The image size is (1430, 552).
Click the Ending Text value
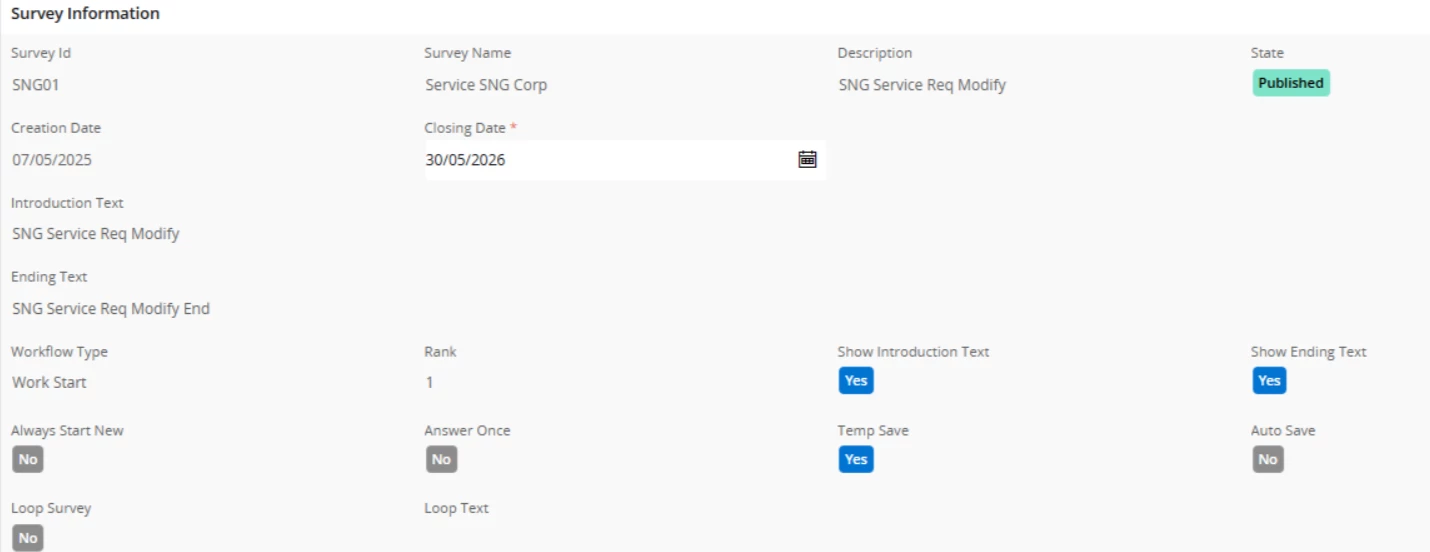click(111, 309)
